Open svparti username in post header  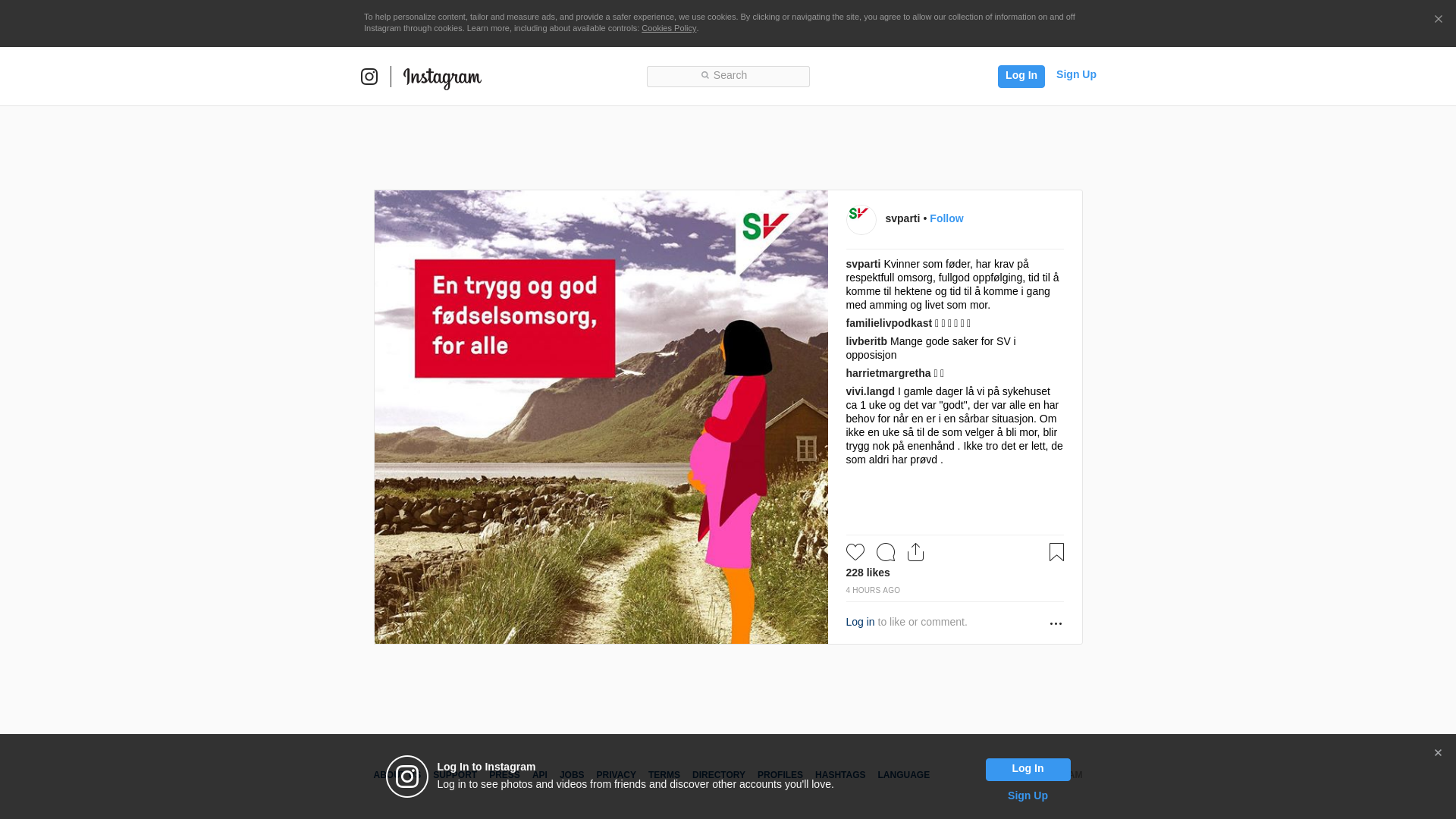coord(902,218)
